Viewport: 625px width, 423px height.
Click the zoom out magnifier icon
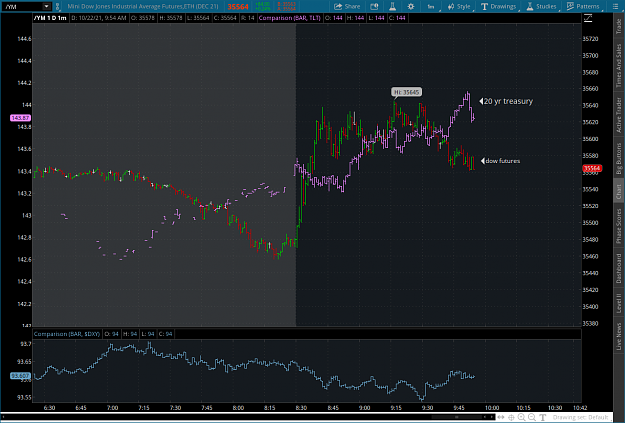point(532,417)
